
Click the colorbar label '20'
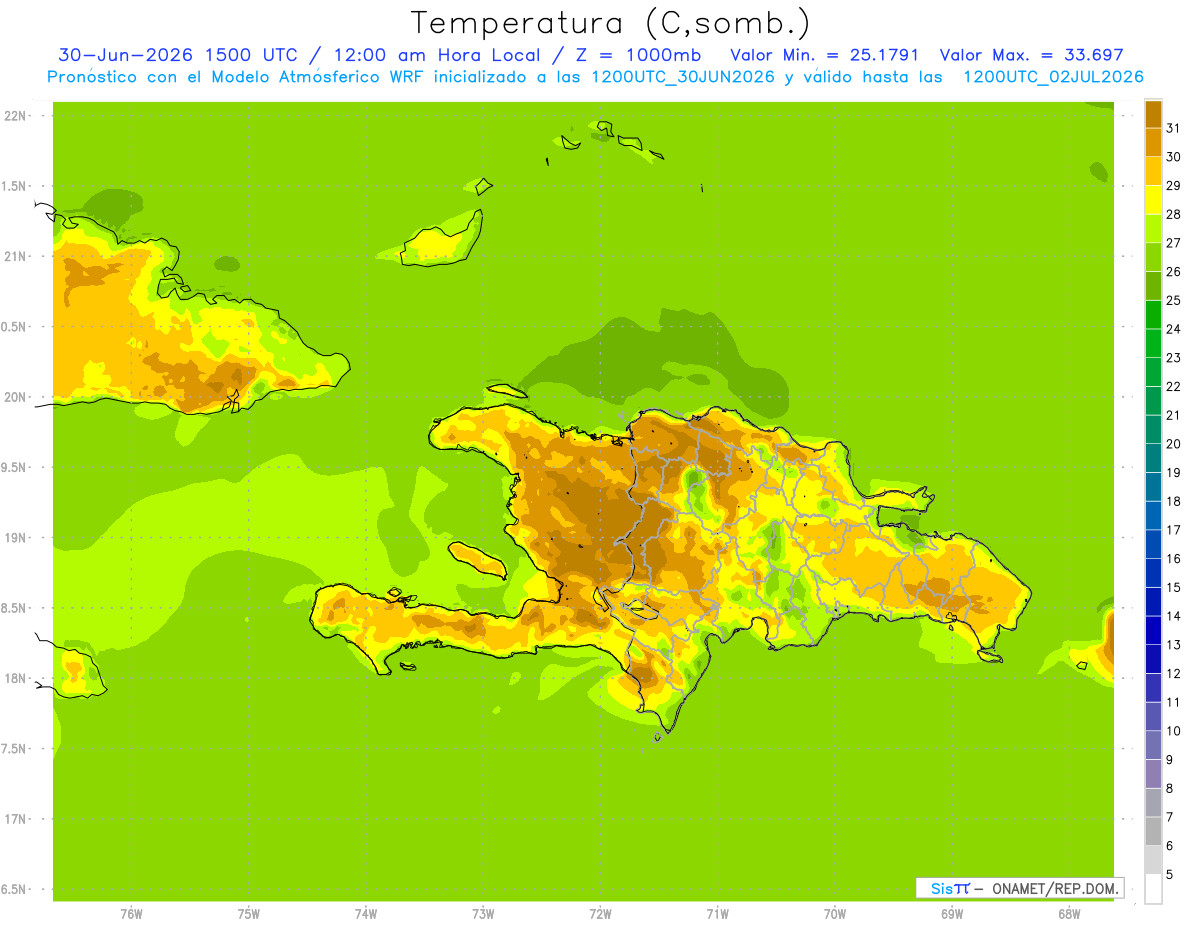point(1173,444)
